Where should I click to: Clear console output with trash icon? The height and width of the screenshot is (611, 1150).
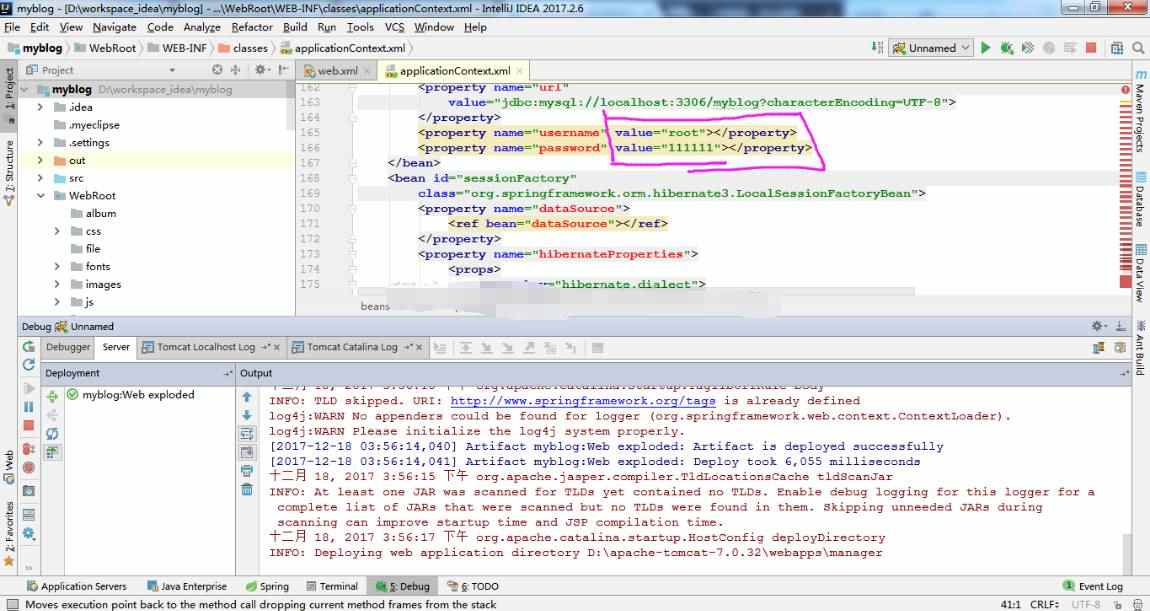click(247, 489)
